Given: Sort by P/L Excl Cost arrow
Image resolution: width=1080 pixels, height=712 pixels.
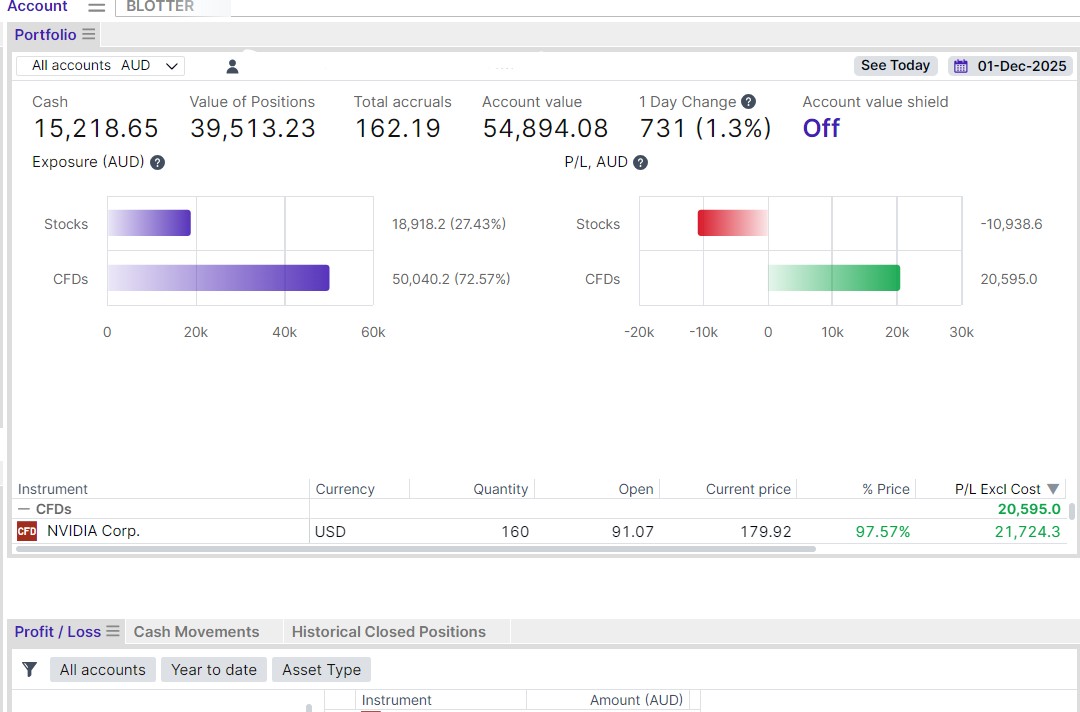Looking at the screenshot, I should point(1052,489).
